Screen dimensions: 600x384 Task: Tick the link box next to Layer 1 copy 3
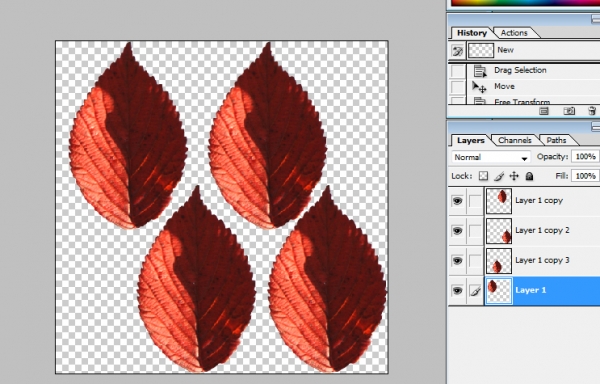point(475,261)
